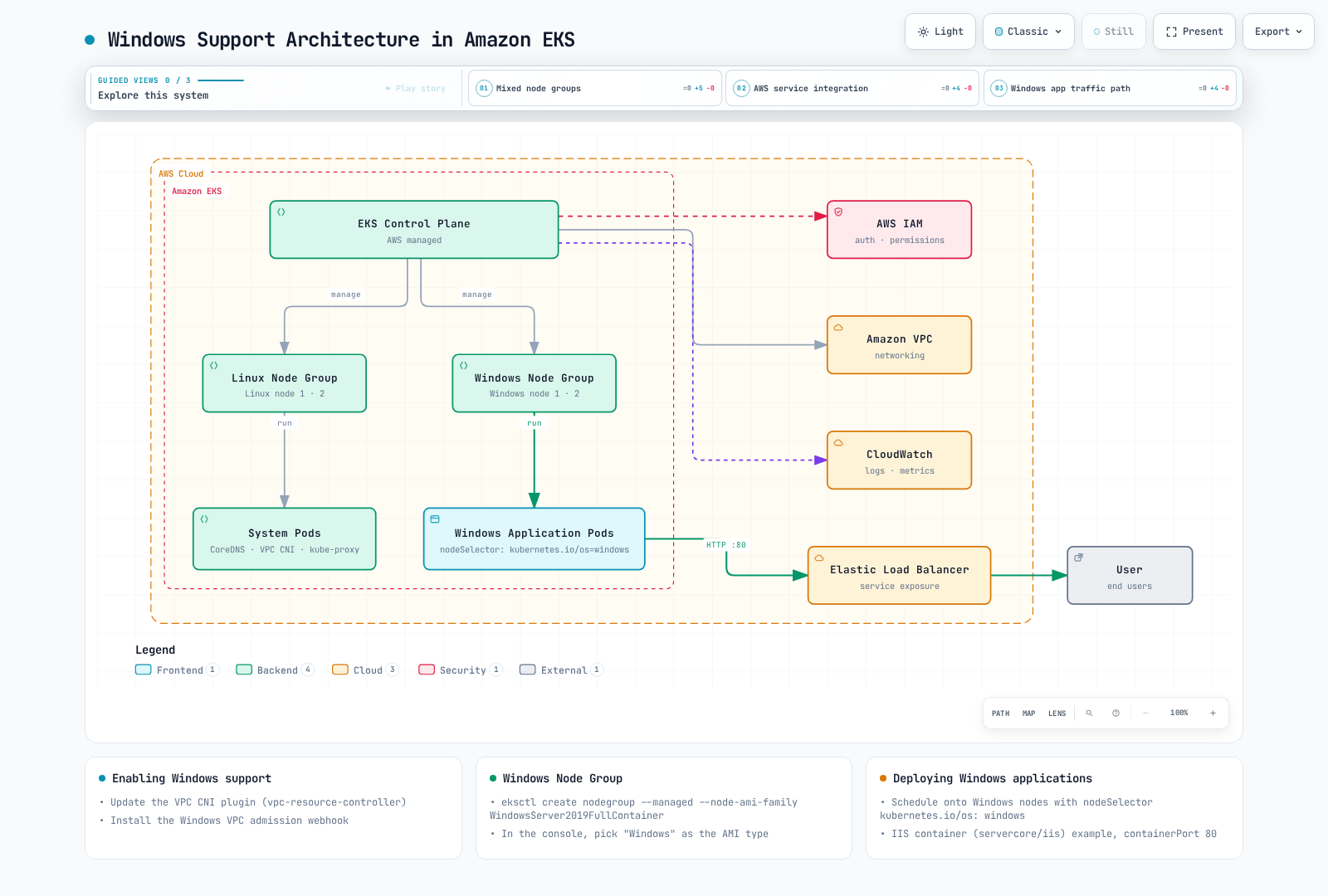Open the Classic style dropdown
1328x896 pixels.
pyautogui.click(x=1028, y=32)
